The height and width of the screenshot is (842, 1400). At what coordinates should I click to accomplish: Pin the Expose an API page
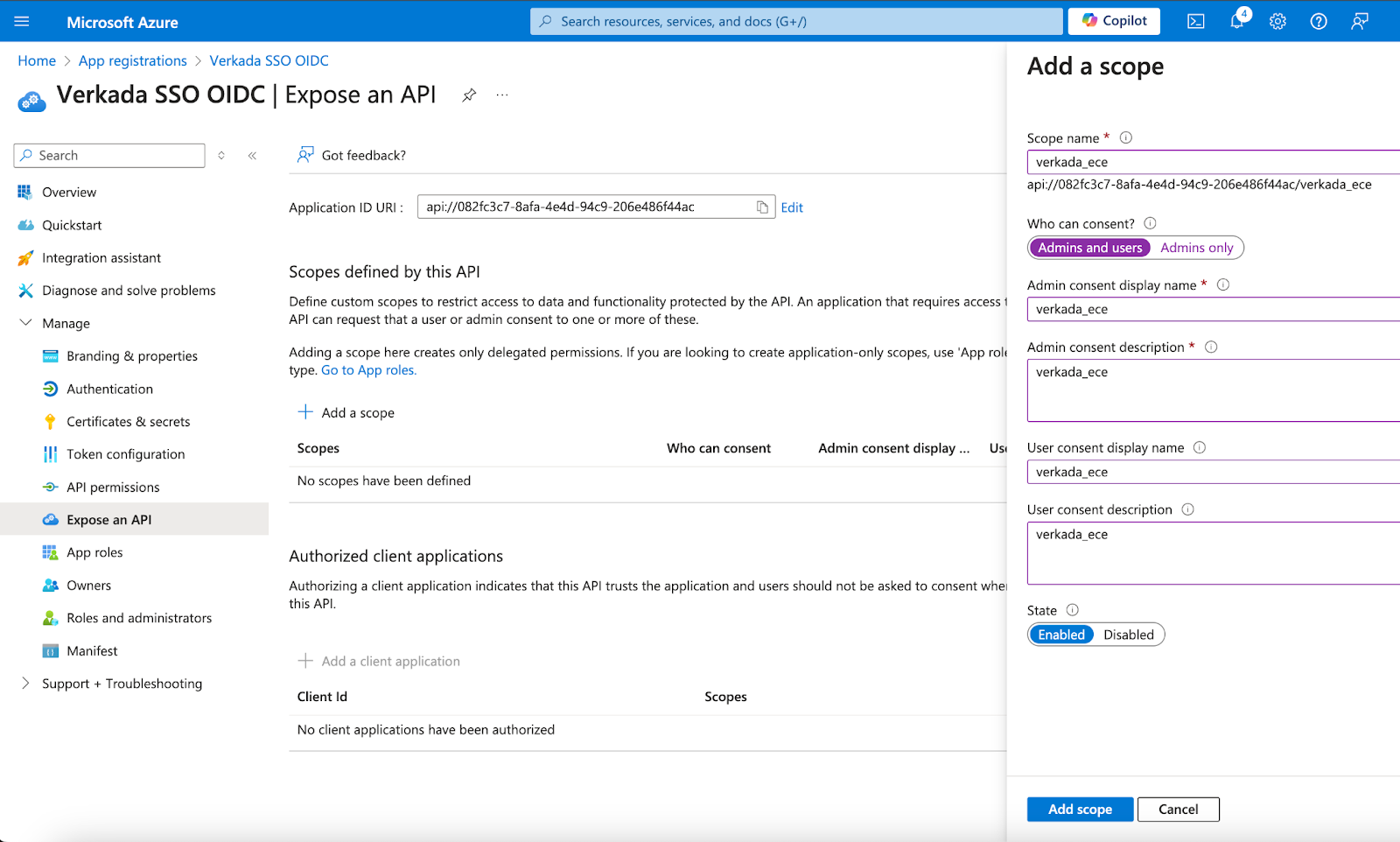tap(469, 95)
